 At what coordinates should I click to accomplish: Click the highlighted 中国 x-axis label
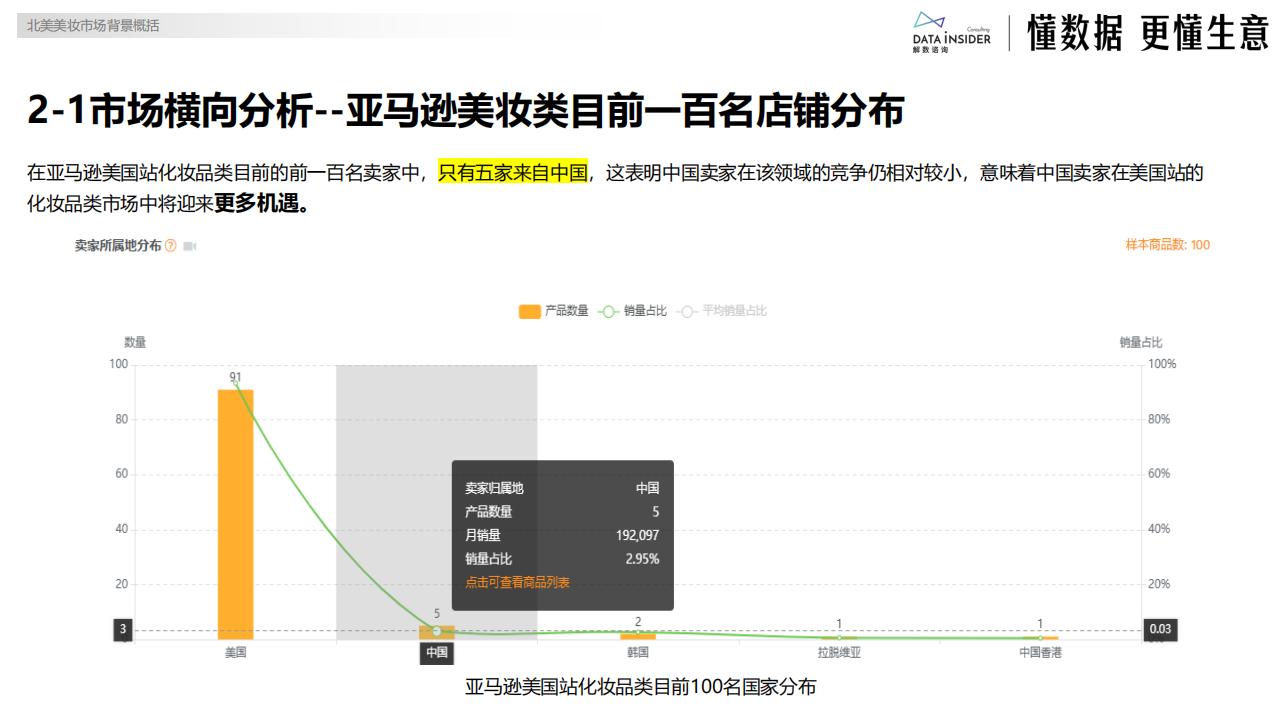click(436, 653)
